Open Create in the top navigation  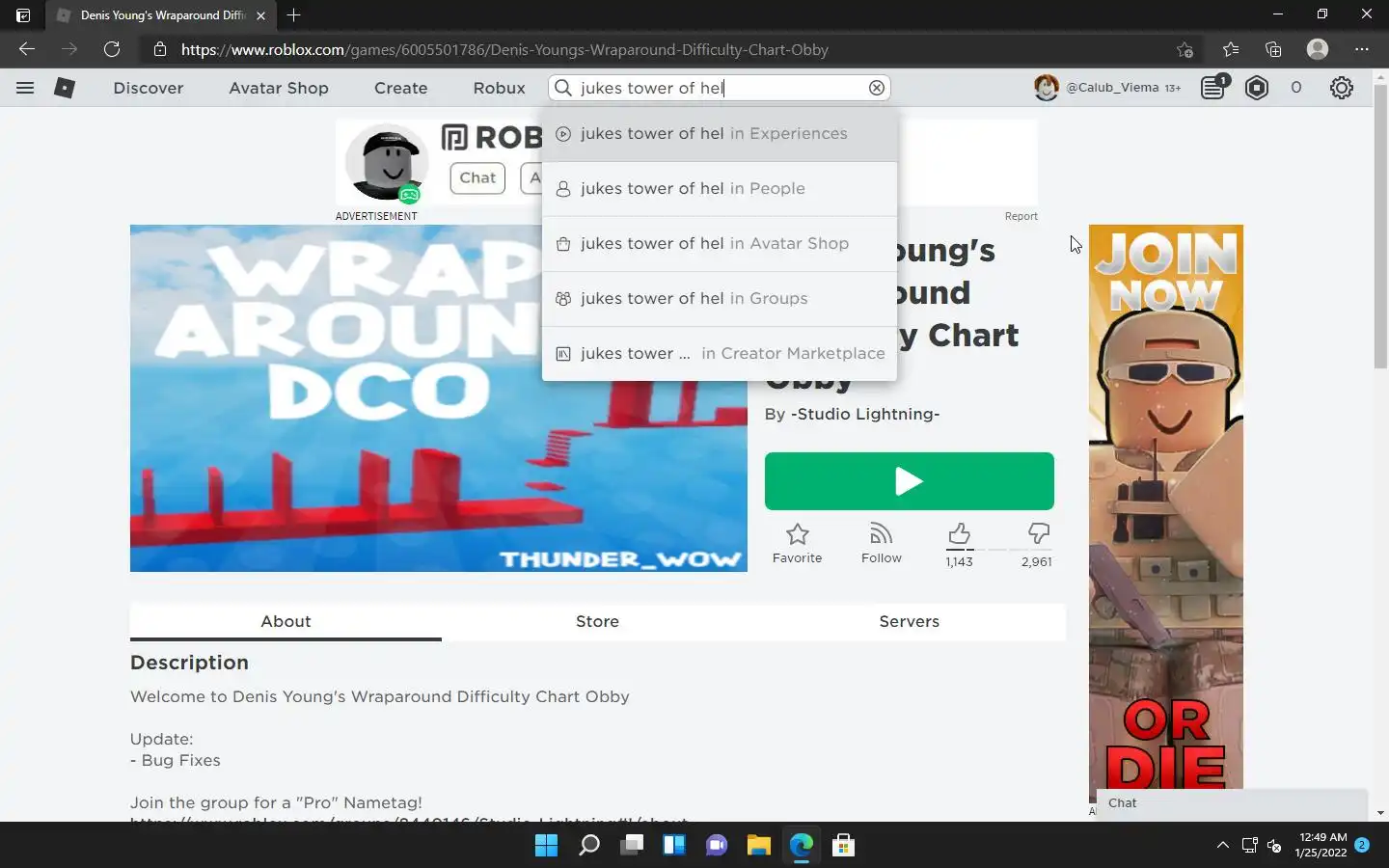[400, 88]
